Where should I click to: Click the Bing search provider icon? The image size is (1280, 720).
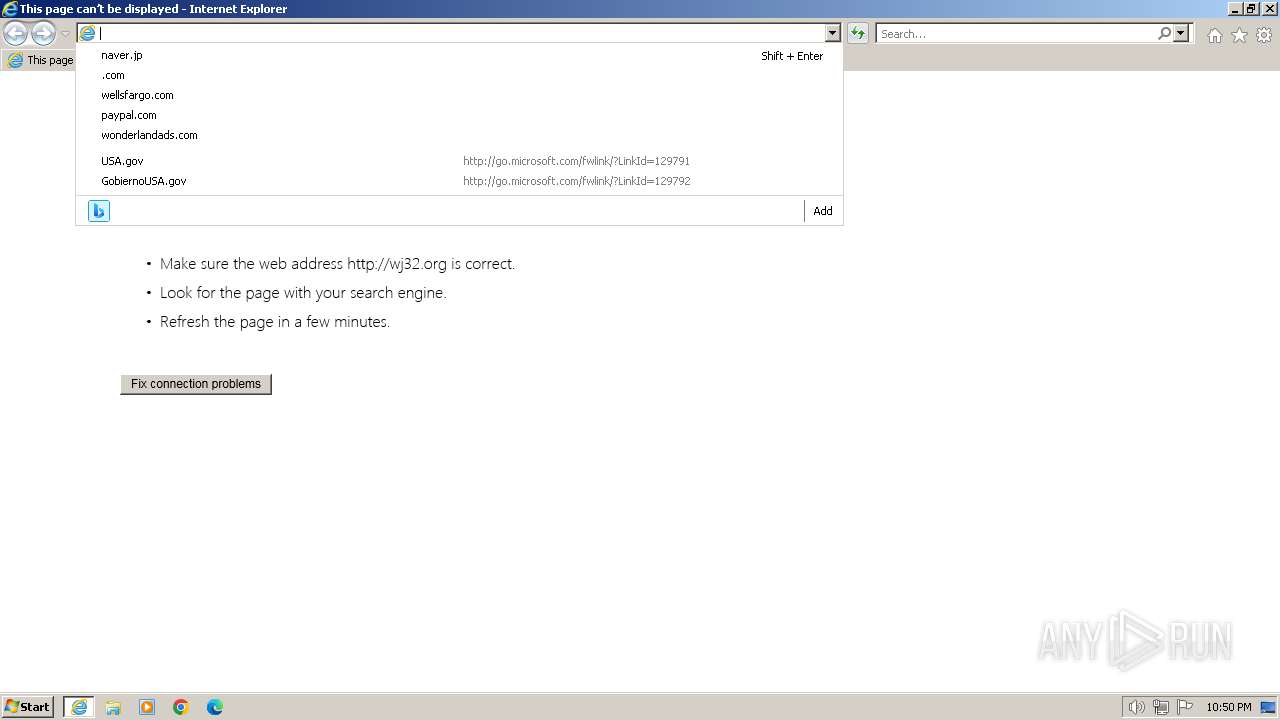(x=98, y=211)
